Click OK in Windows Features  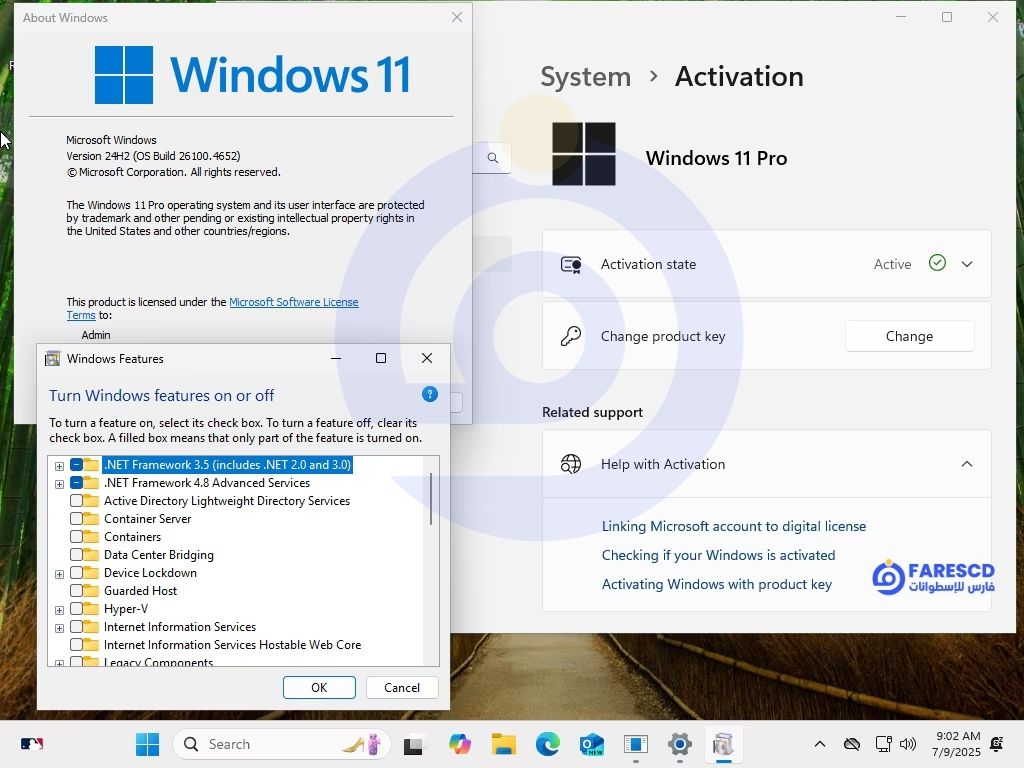(319, 688)
